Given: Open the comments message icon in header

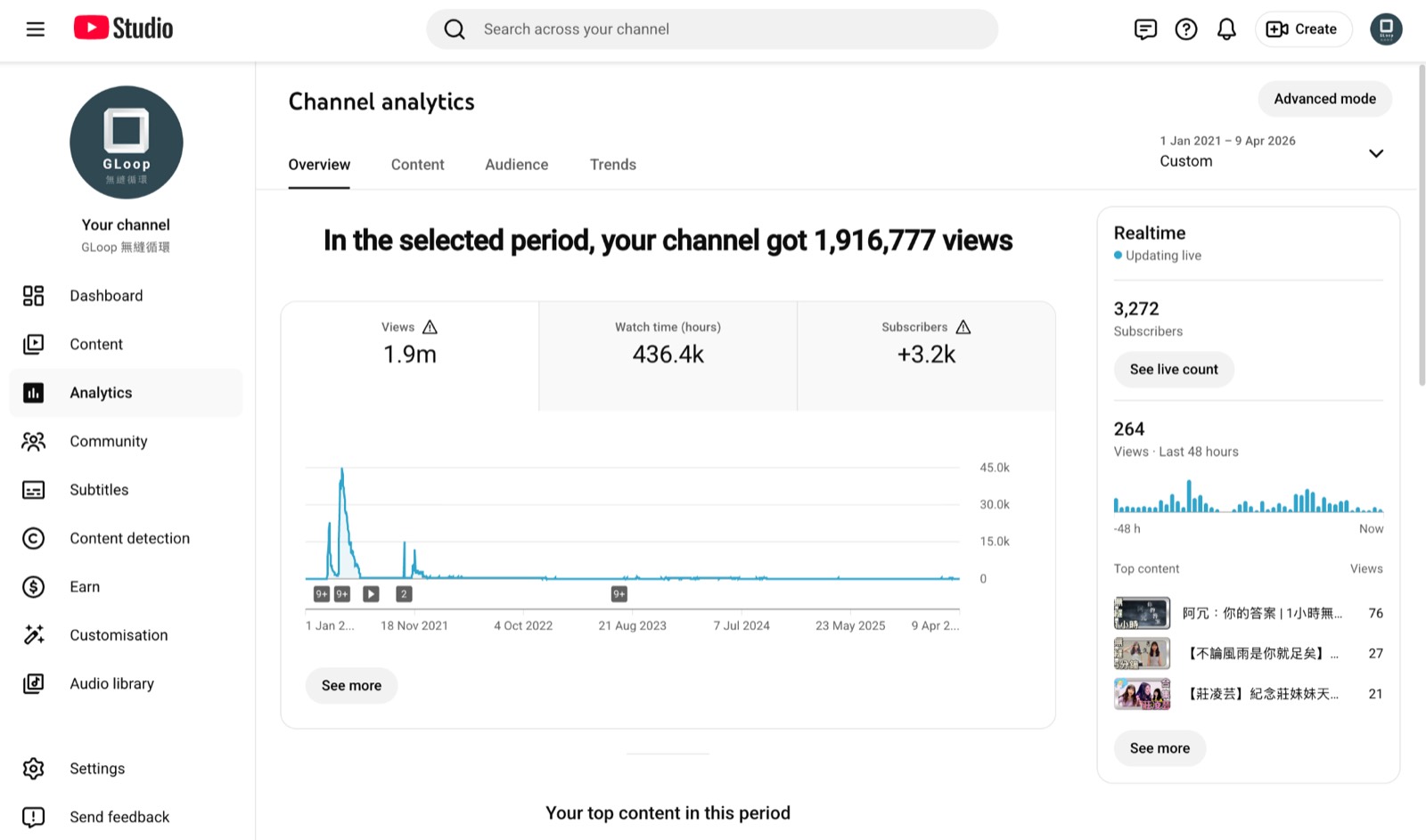Looking at the screenshot, I should 1145,29.
